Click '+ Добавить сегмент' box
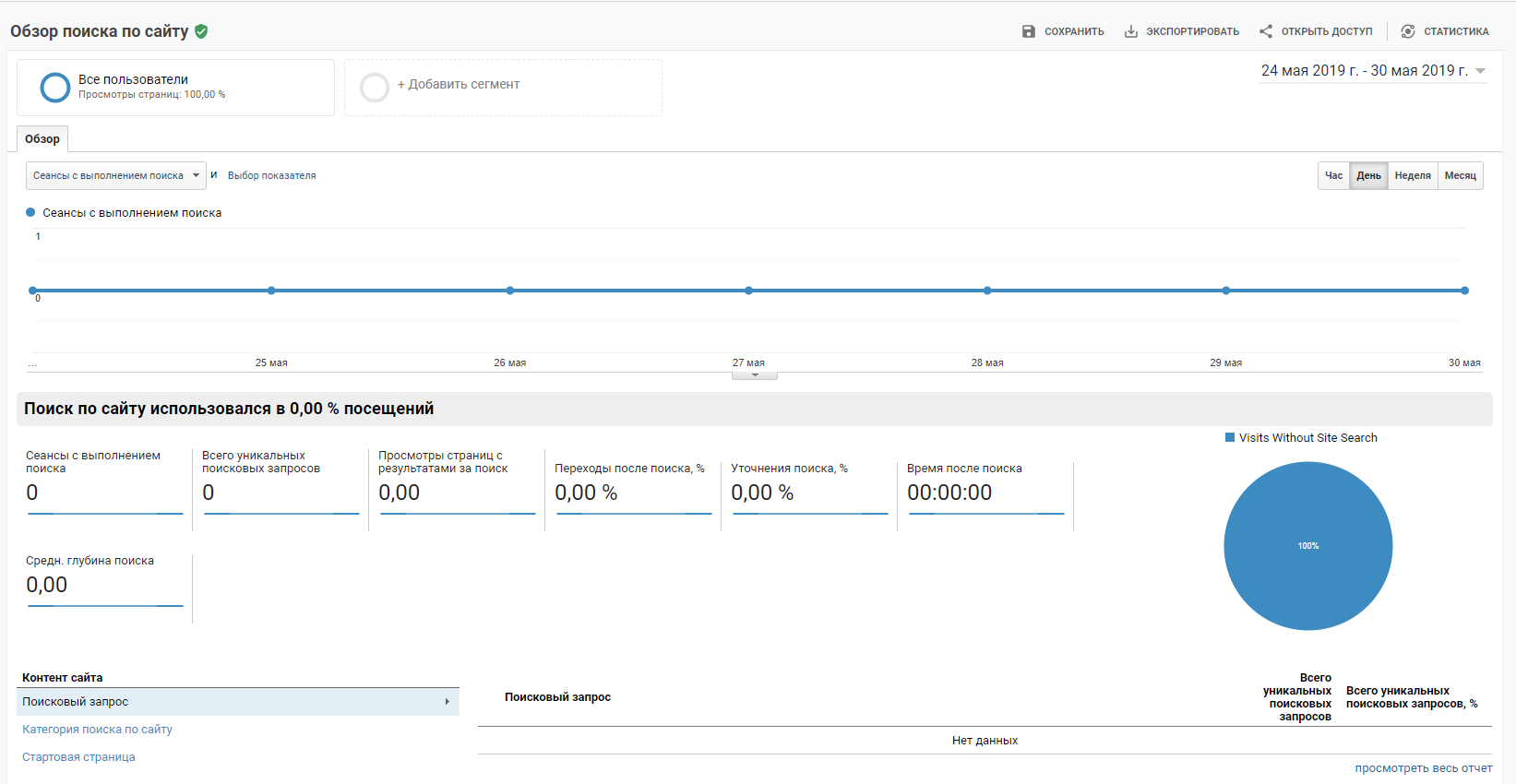 503,88
